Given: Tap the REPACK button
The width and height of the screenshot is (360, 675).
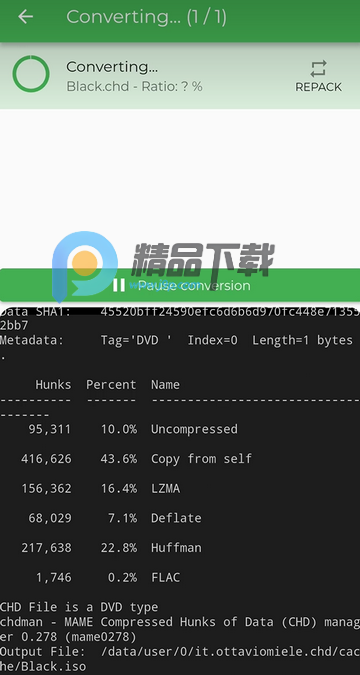Looking at the screenshot, I should click(x=318, y=76).
